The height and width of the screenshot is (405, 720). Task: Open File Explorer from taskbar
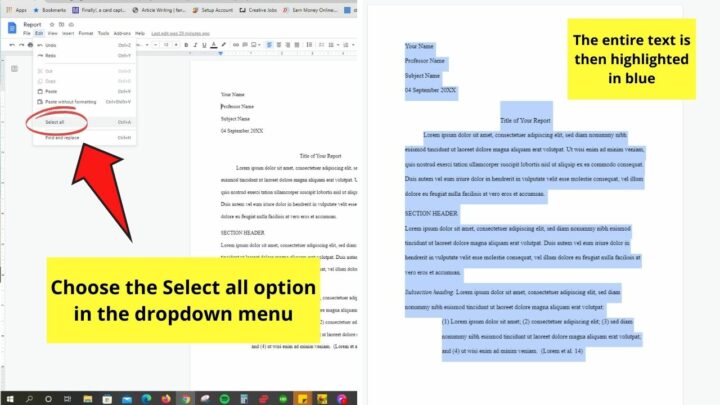[x=88, y=399]
